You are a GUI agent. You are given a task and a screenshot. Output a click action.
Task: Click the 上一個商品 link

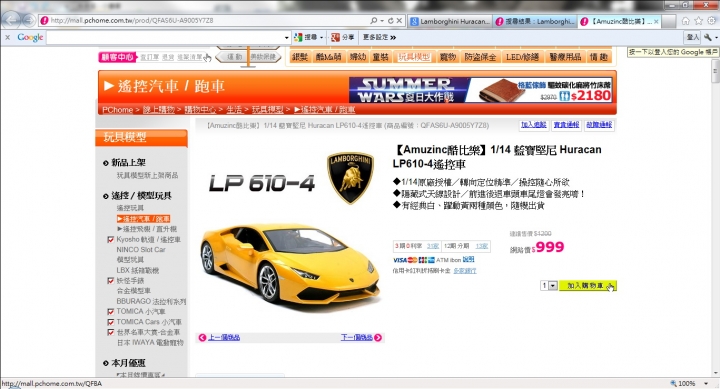[x=224, y=338]
